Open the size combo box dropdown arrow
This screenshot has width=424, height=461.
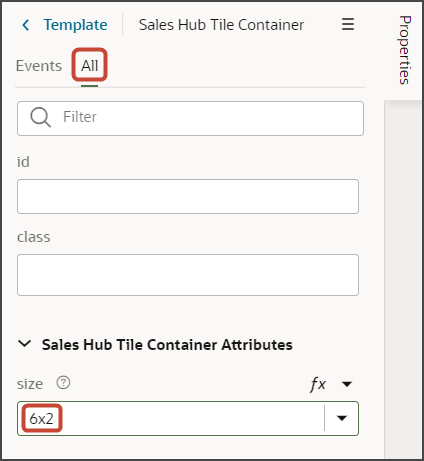tap(342, 418)
